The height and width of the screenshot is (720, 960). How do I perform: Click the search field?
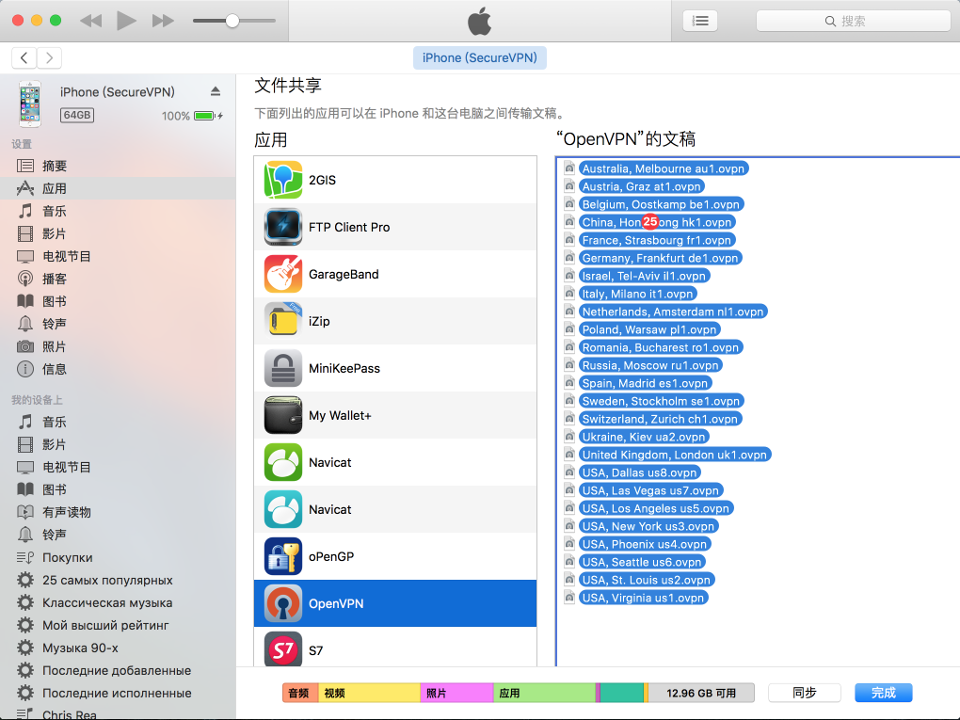(853, 21)
